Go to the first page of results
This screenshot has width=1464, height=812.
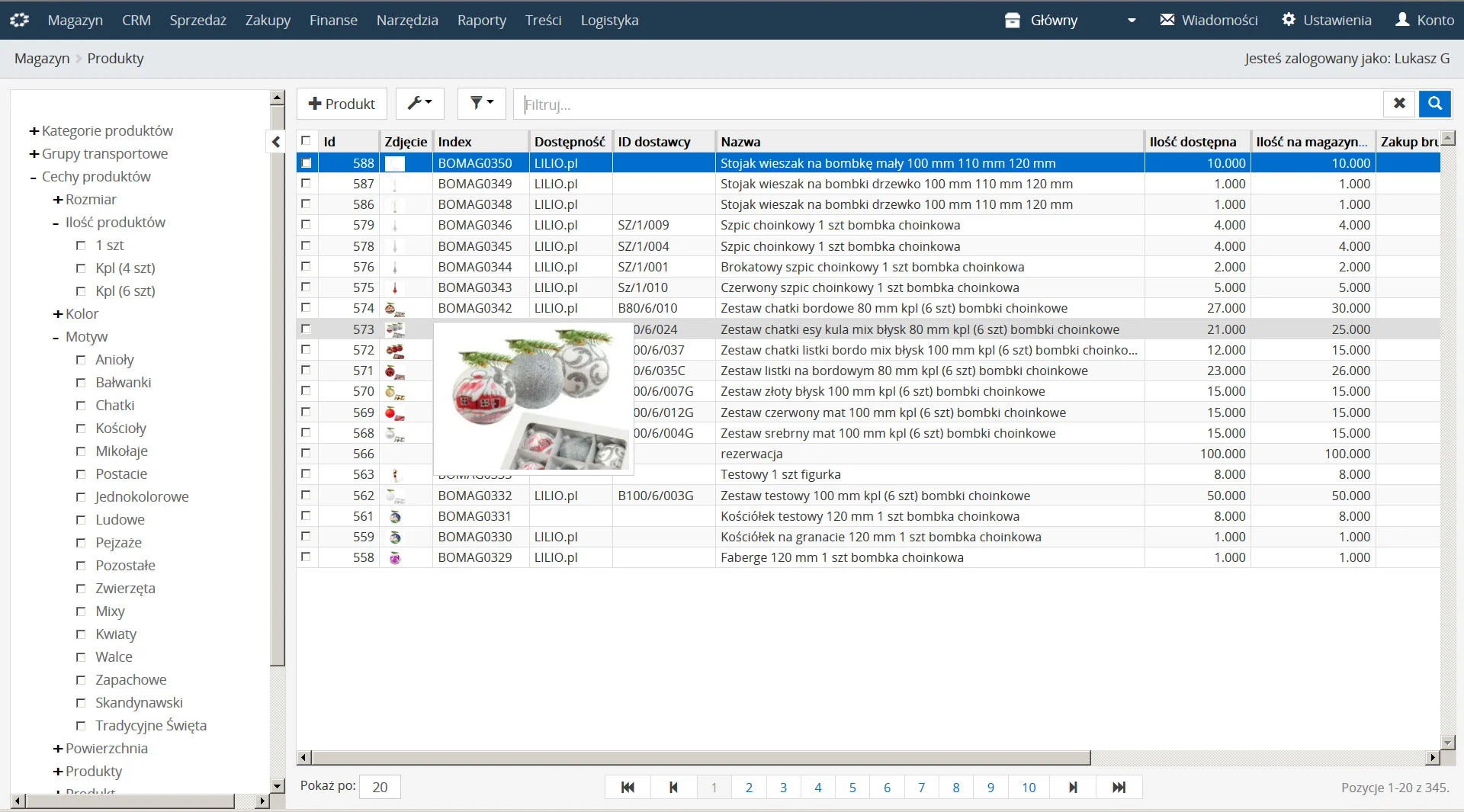pyautogui.click(x=628, y=787)
